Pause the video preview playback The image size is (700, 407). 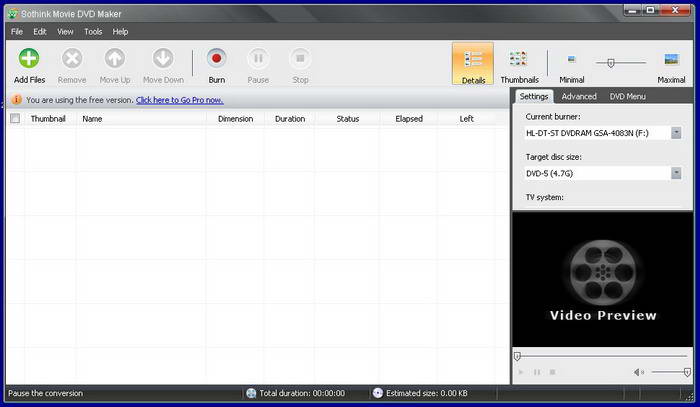(x=537, y=372)
